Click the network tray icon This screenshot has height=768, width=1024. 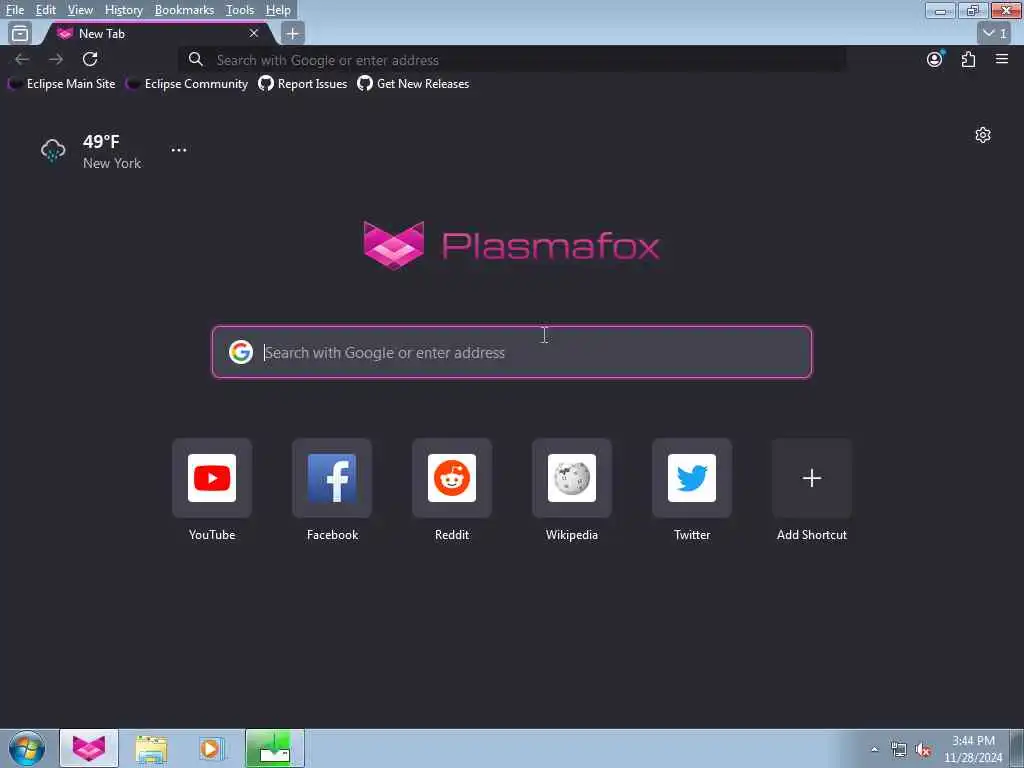click(x=899, y=749)
